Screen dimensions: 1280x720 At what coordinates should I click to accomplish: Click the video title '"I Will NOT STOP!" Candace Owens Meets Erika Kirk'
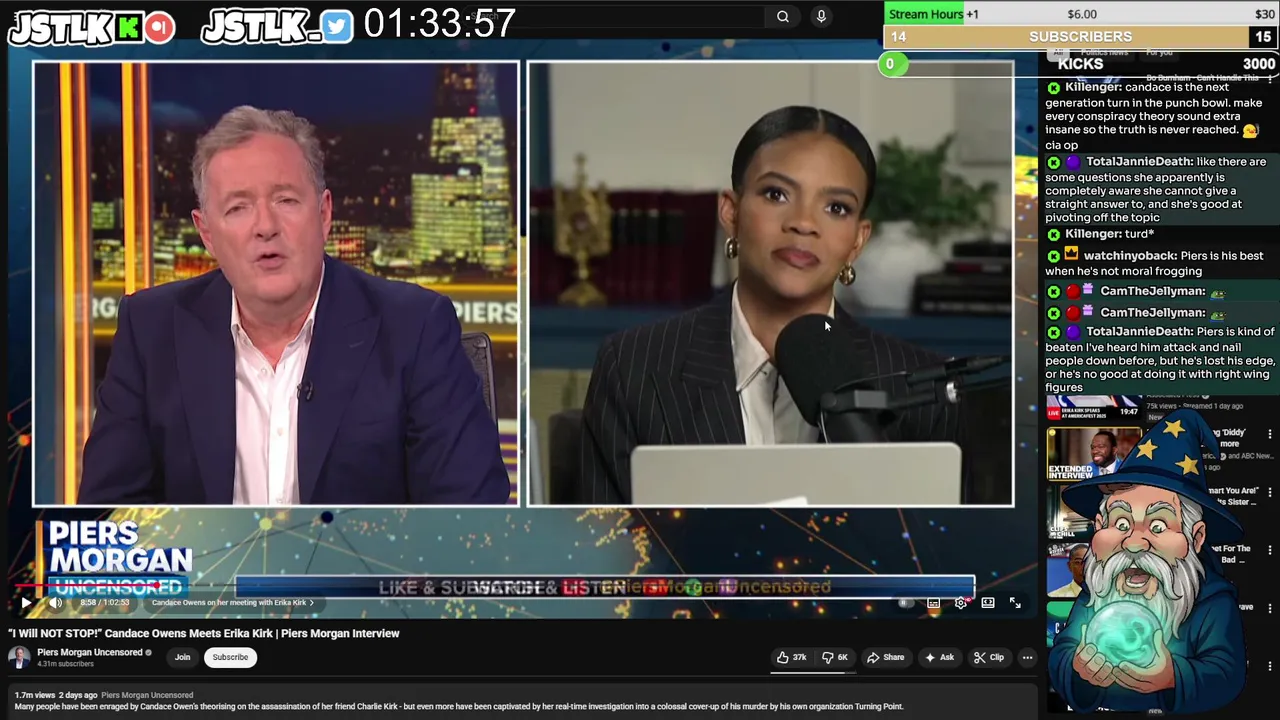point(204,633)
